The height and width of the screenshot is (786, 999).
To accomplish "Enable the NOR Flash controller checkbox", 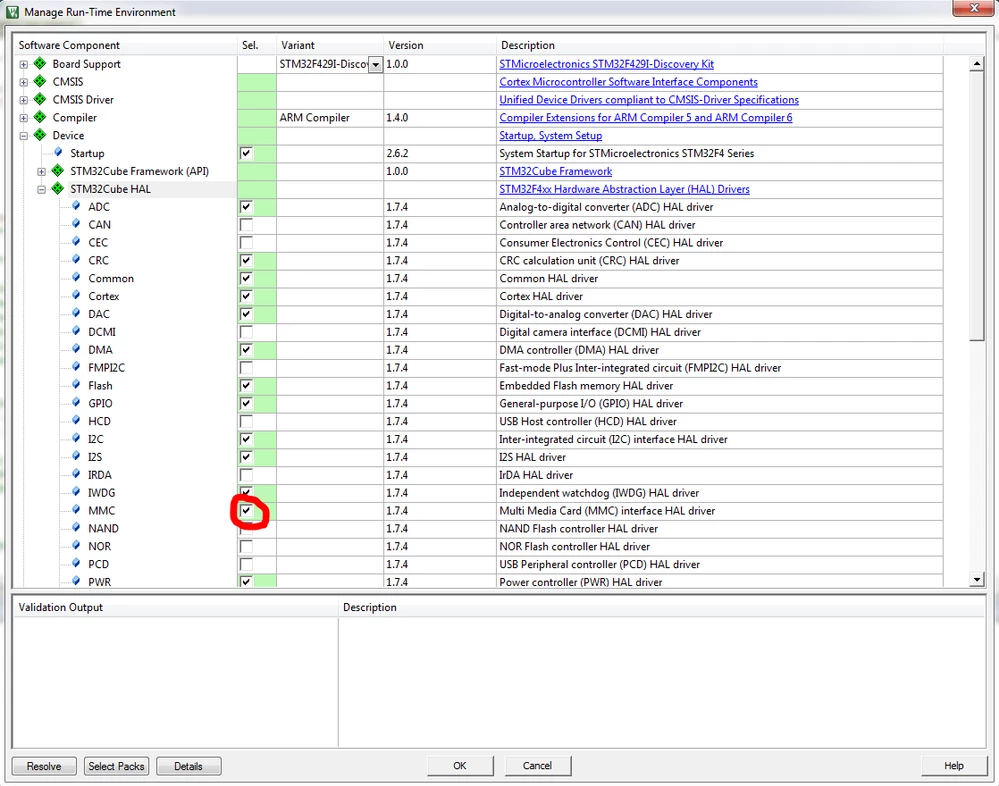I will [x=246, y=546].
